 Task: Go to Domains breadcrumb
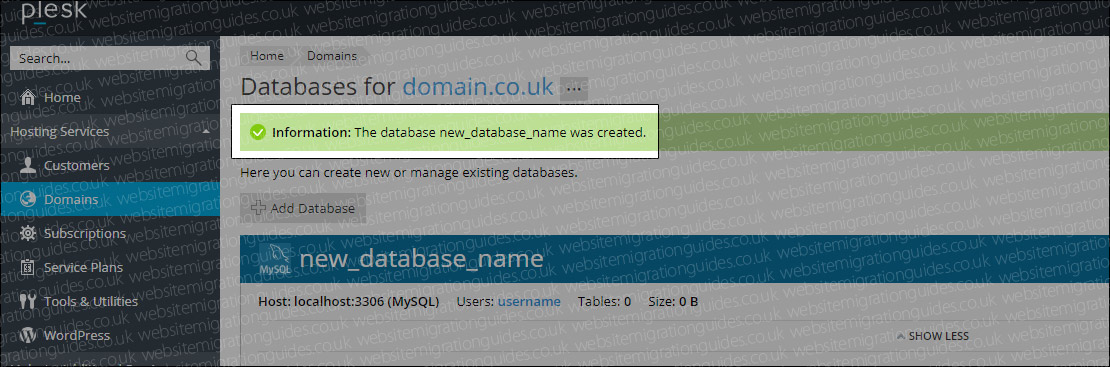331,56
